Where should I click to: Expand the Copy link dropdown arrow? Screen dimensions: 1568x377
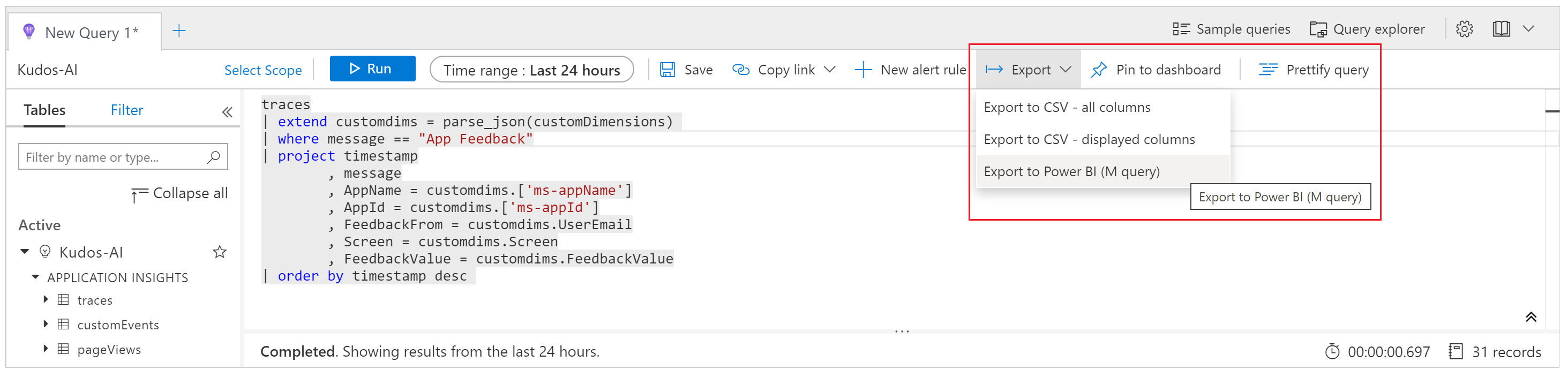click(829, 69)
